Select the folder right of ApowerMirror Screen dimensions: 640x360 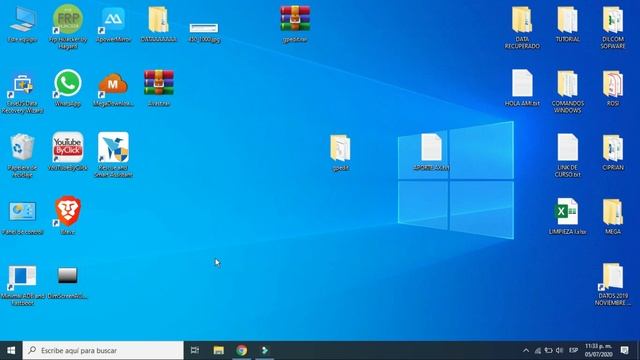[159, 20]
